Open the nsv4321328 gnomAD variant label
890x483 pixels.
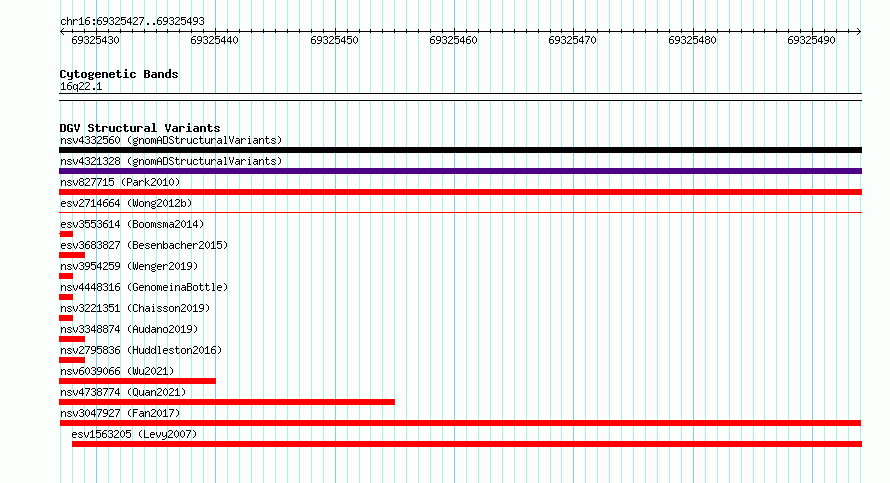tap(171, 161)
